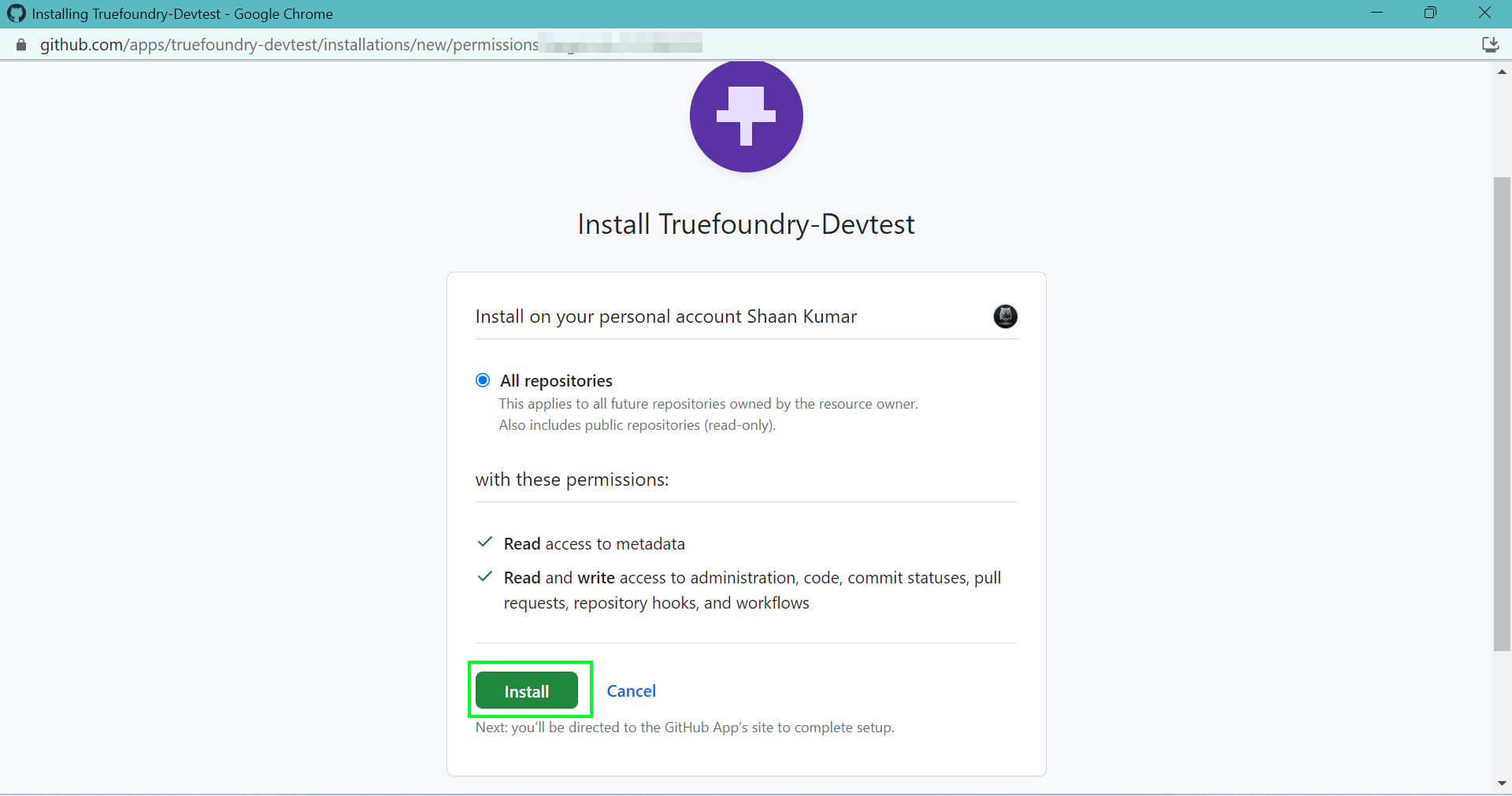
Task: Click the GitHub favicon in title bar
Action: [x=16, y=13]
